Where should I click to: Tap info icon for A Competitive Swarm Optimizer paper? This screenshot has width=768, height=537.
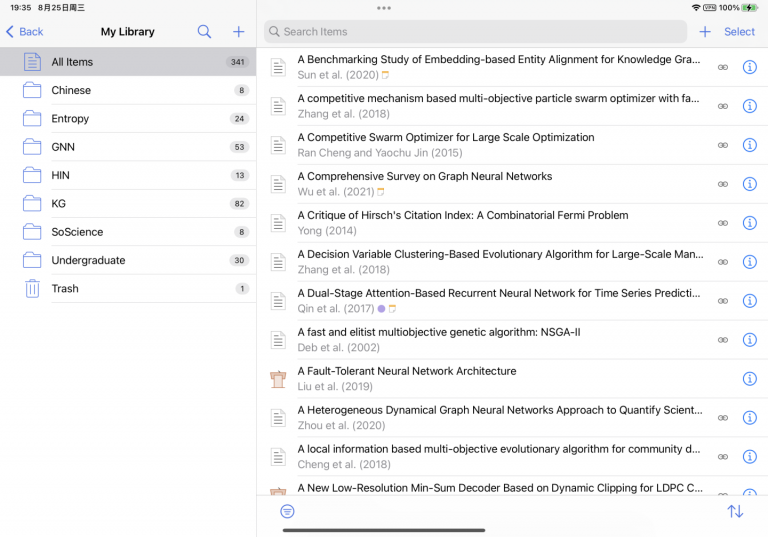click(749, 145)
